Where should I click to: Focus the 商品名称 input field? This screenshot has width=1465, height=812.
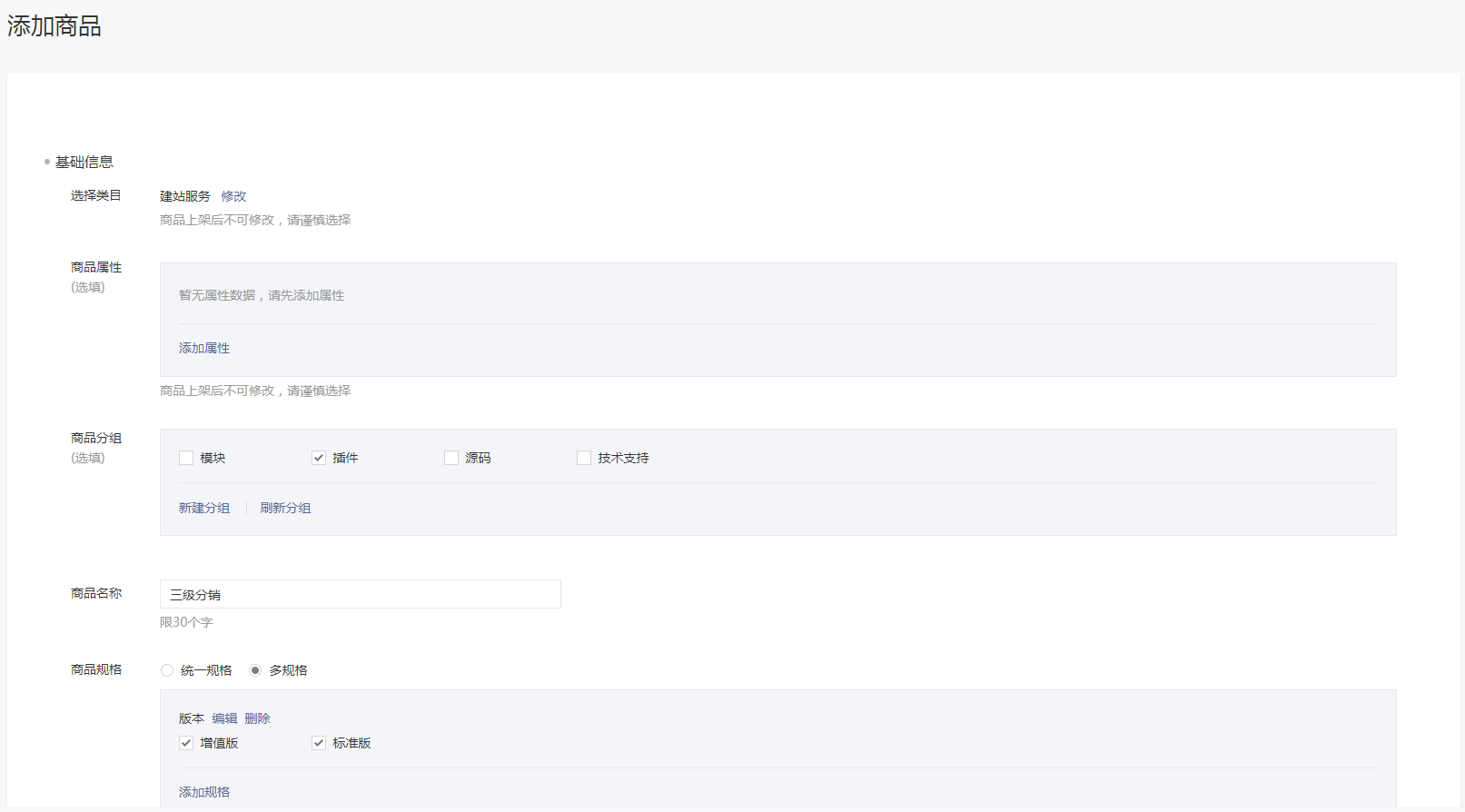pyautogui.click(x=360, y=594)
